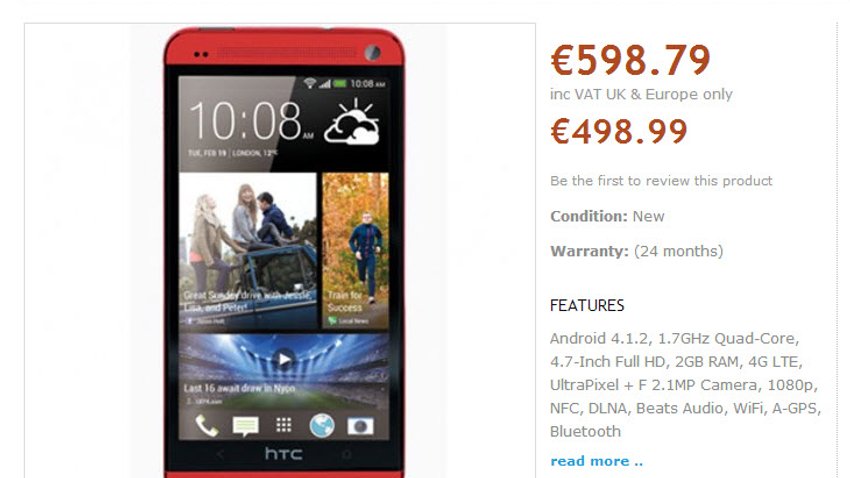
Task: Open the Train for Success tile
Action: tap(356, 251)
